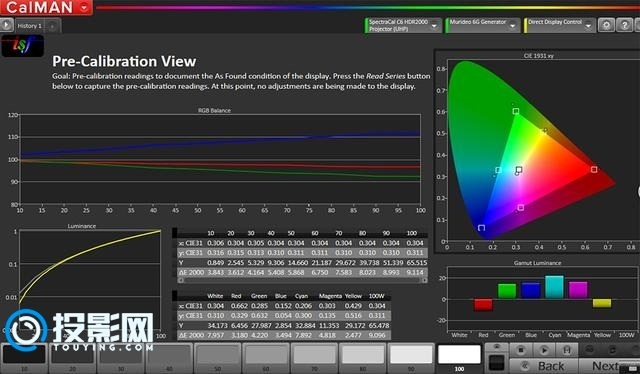Open help with the question mark icon
Viewport: 640px width, 374px height.
point(624,25)
